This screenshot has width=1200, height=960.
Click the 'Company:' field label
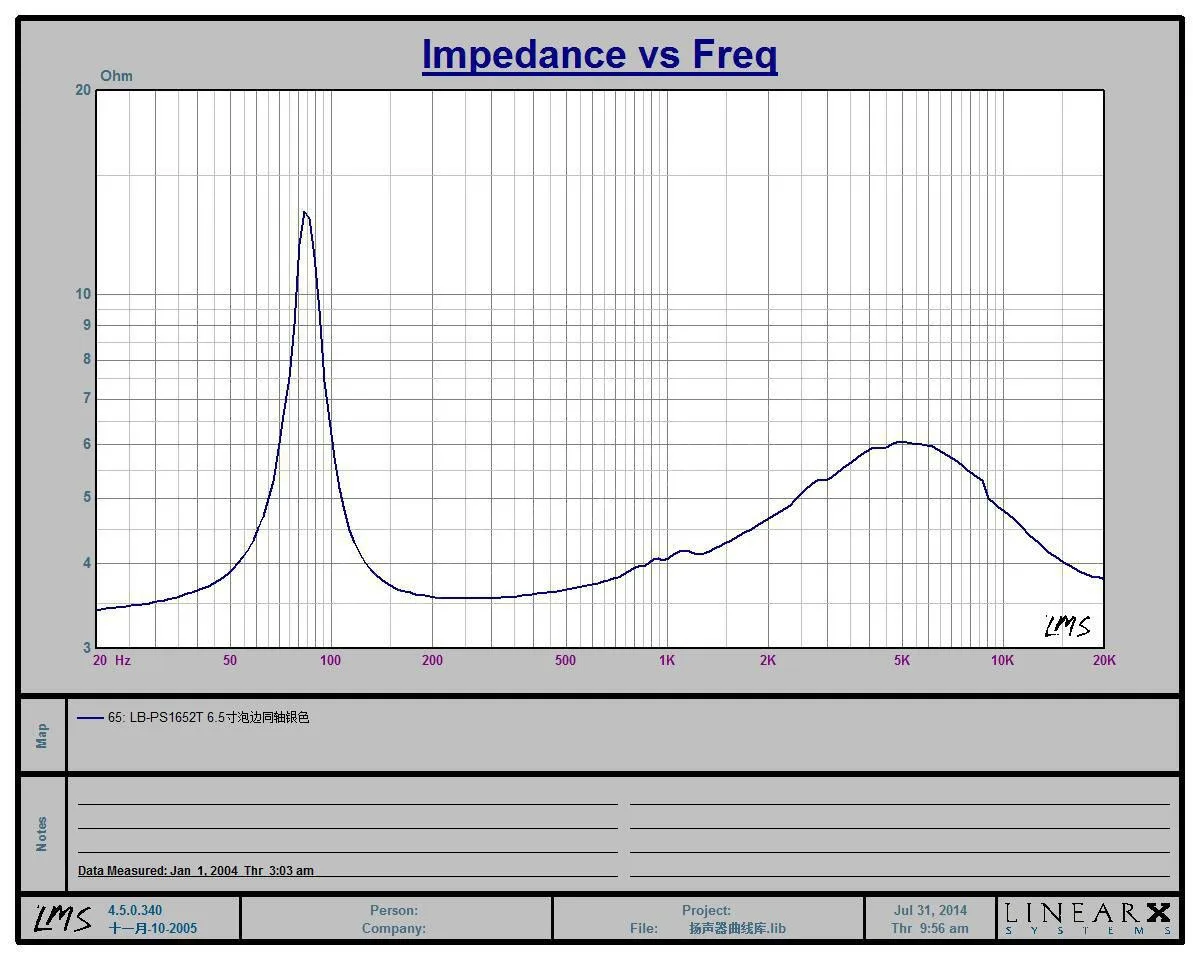coord(394,928)
